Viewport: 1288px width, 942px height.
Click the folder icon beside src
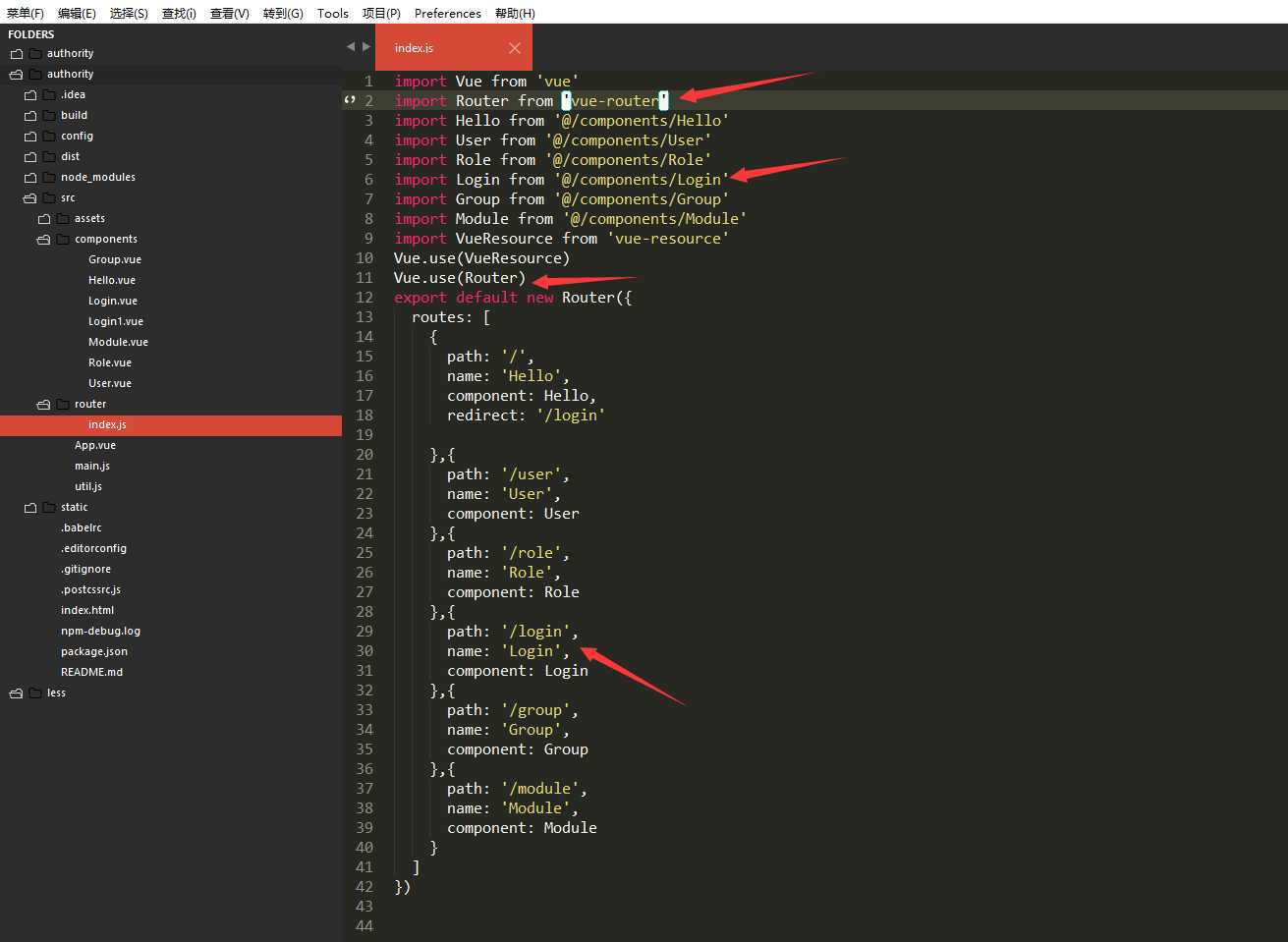pyautogui.click(x=50, y=198)
